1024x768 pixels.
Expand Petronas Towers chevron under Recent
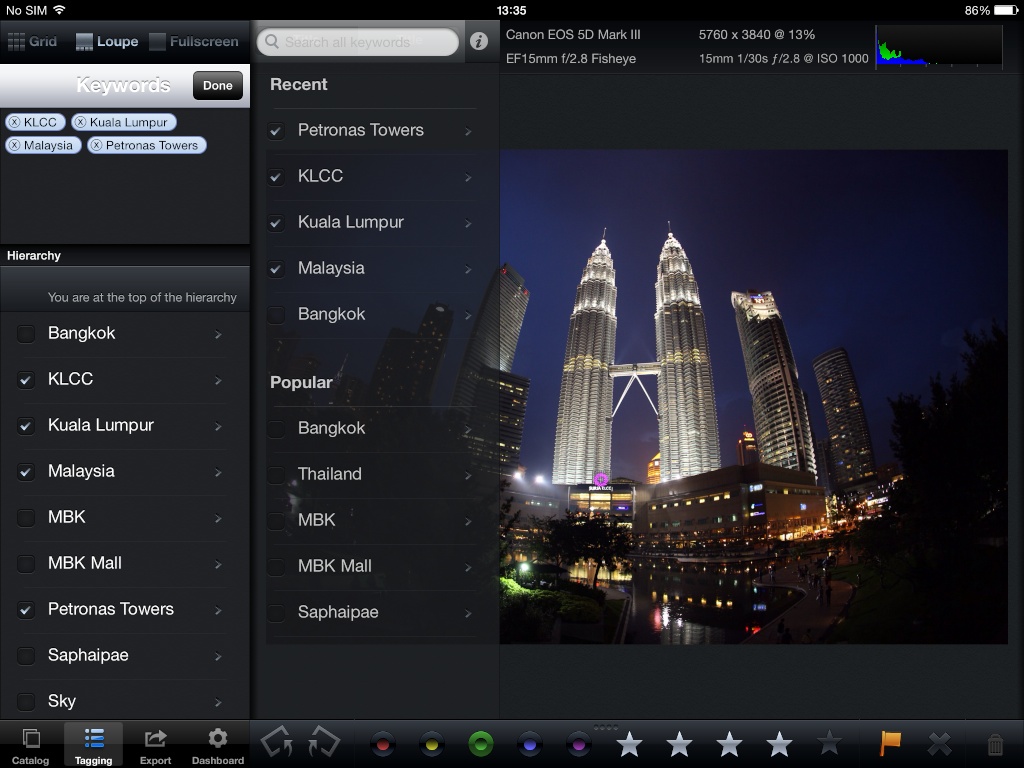[468, 131]
